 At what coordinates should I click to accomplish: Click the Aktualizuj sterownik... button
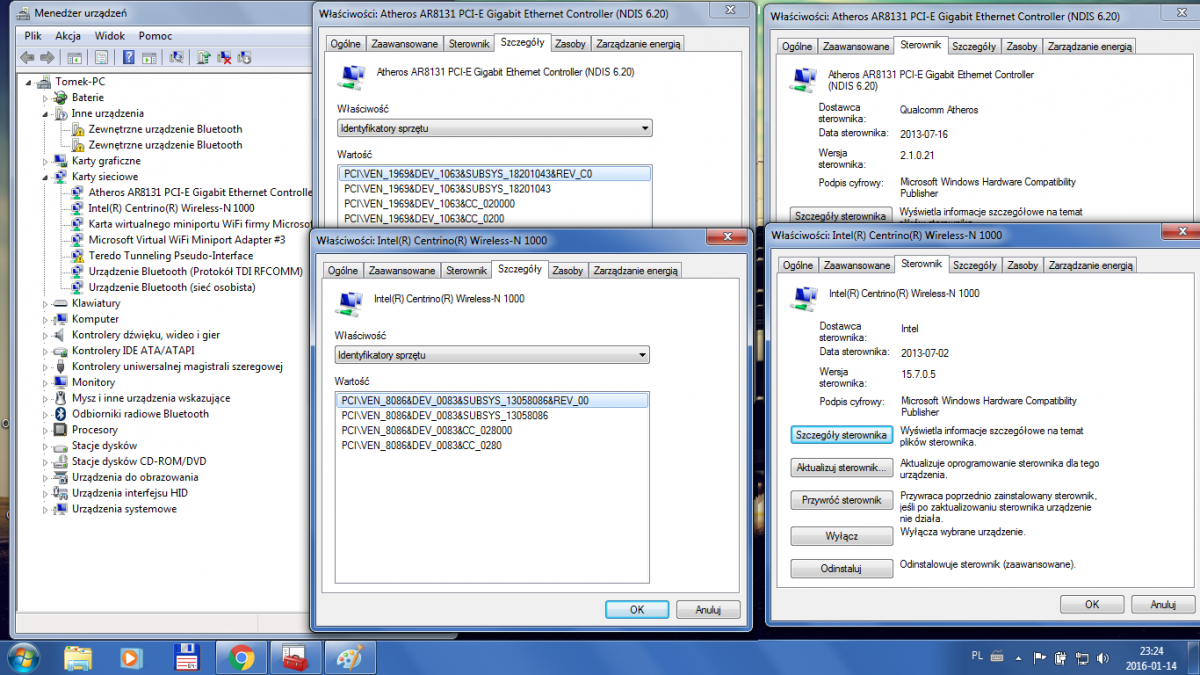pyautogui.click(x=841, y=467)
